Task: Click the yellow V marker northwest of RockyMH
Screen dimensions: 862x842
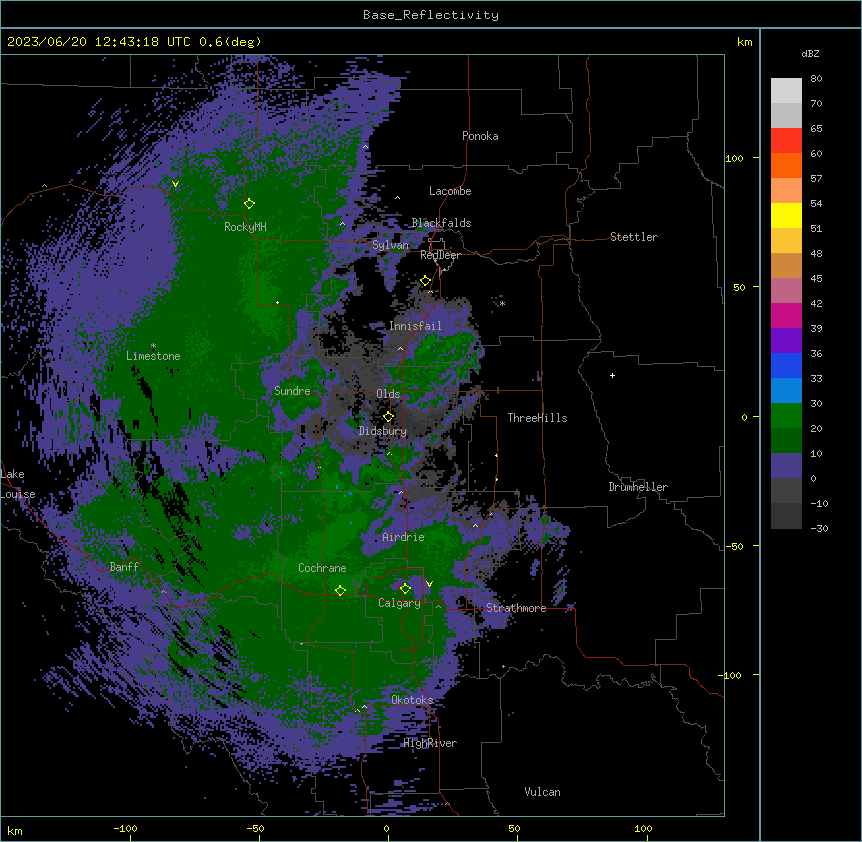Action: [x=175, y=184]
